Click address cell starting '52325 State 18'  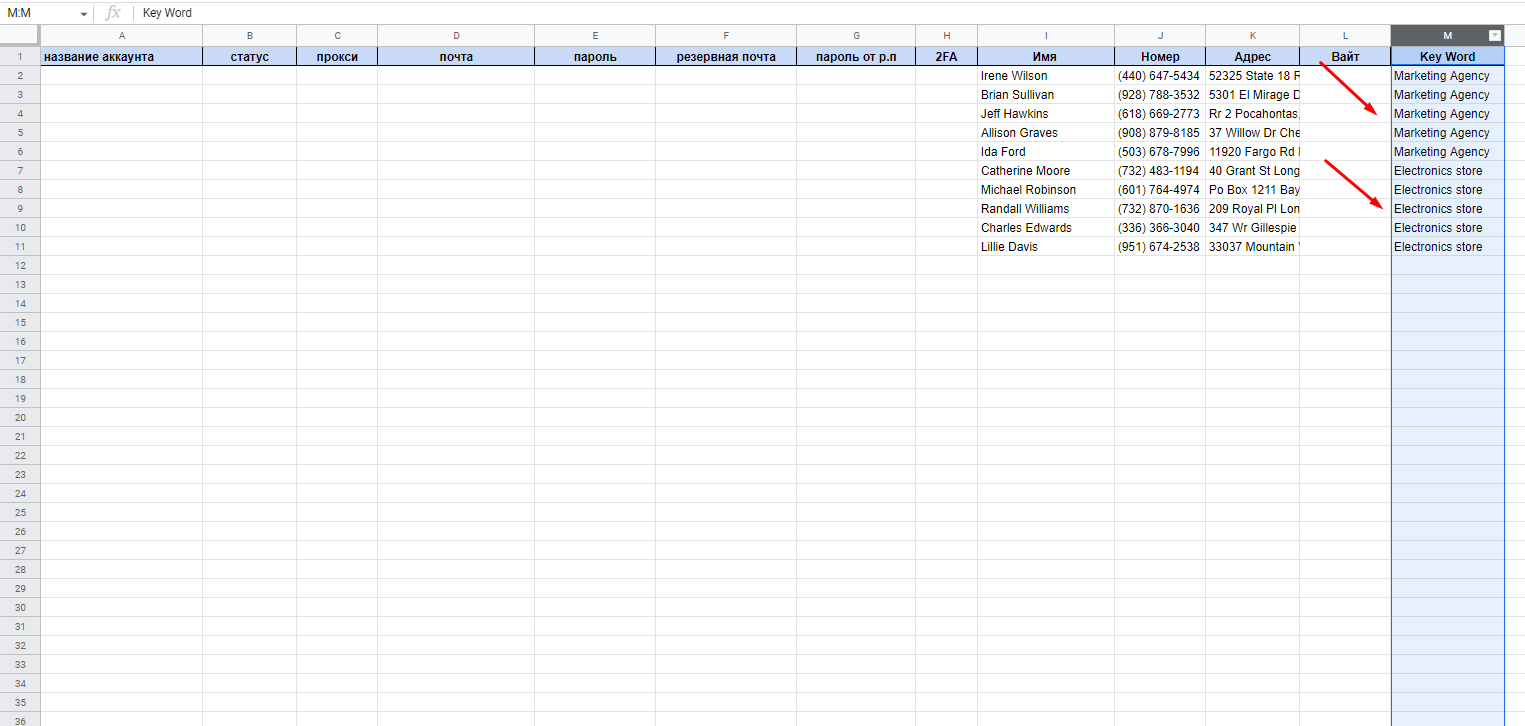coord(1253,76)
